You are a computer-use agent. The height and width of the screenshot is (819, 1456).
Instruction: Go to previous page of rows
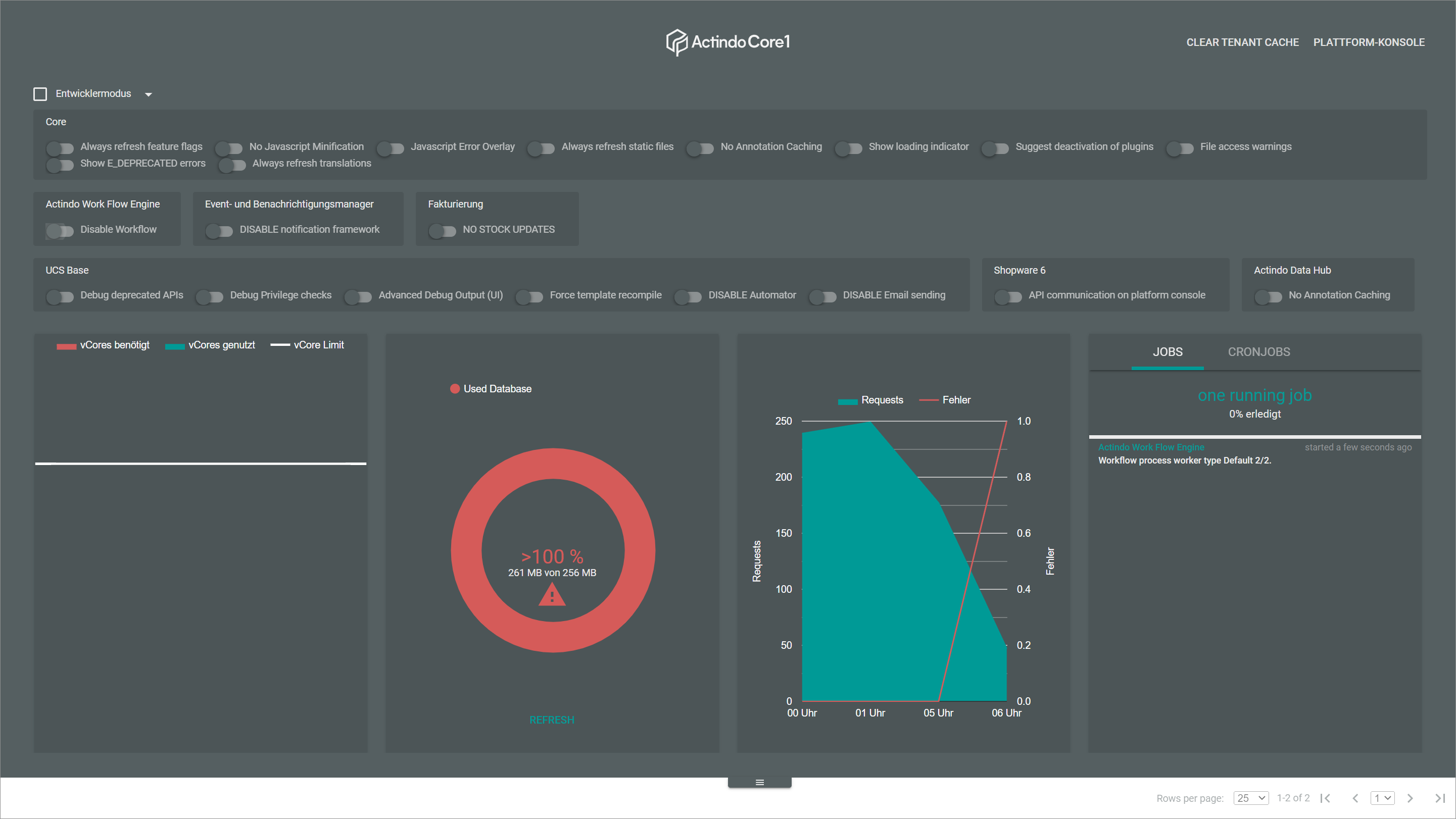click(1355, 798)
